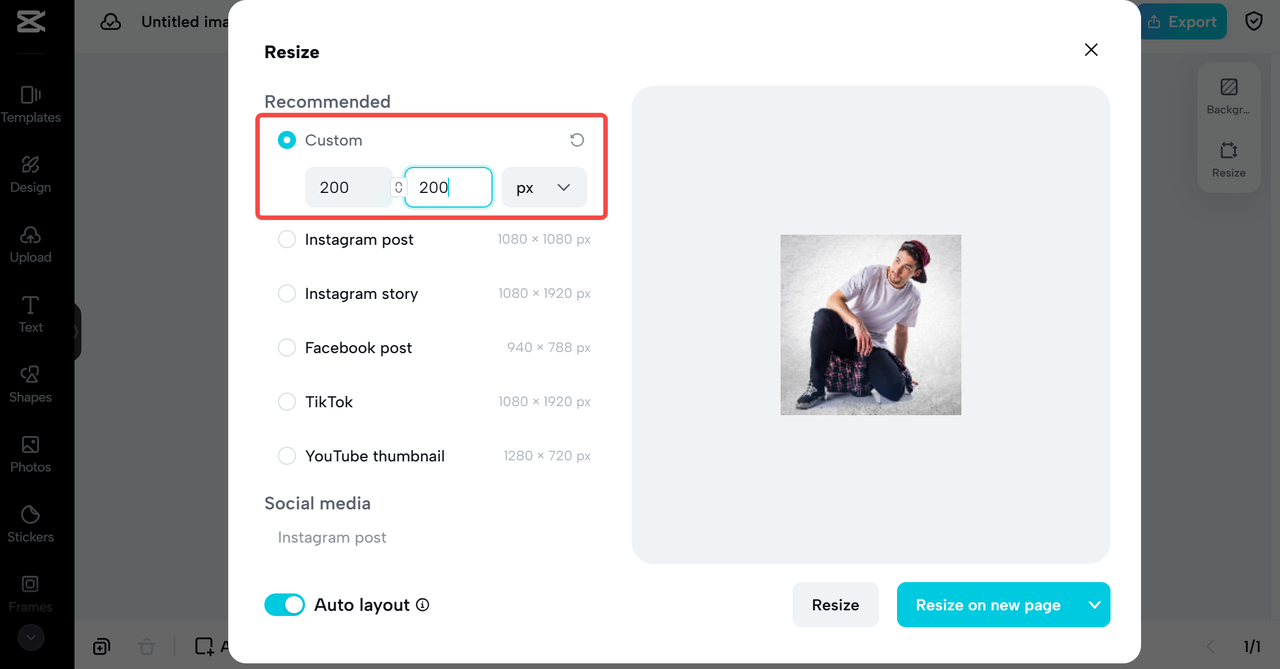This screenshot has width=1280, height=669.
Task: Go to the previous page arrow
Action: point(1211,647)
